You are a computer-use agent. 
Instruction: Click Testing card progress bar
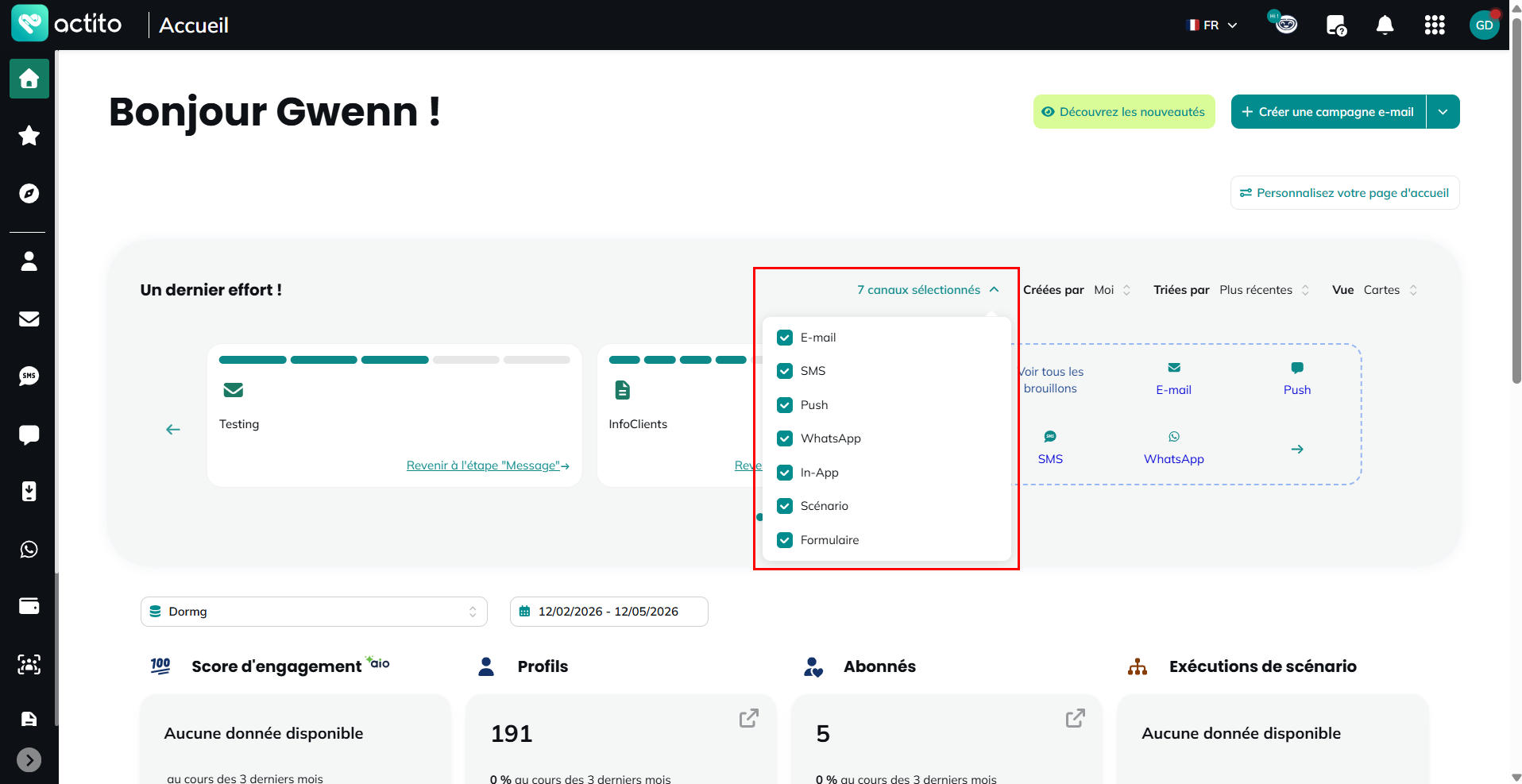394,360
